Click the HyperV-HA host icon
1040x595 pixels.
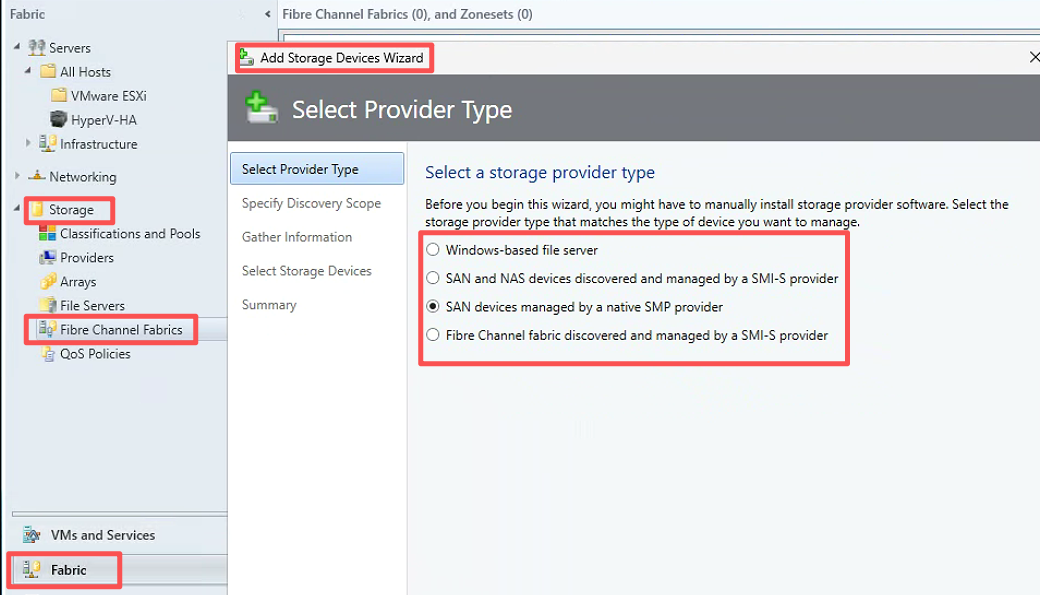(x=59, y=119)
